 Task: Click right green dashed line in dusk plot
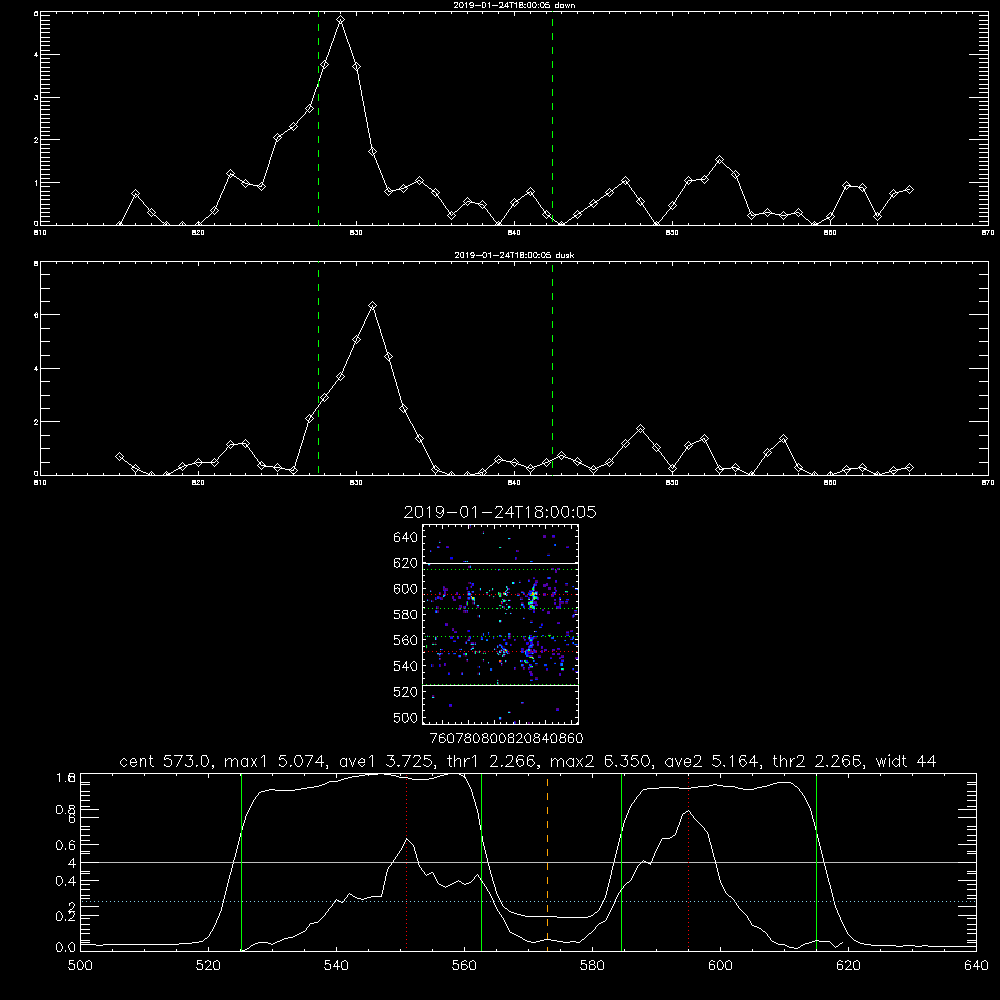pyautogui.click(x=552, y=368)
